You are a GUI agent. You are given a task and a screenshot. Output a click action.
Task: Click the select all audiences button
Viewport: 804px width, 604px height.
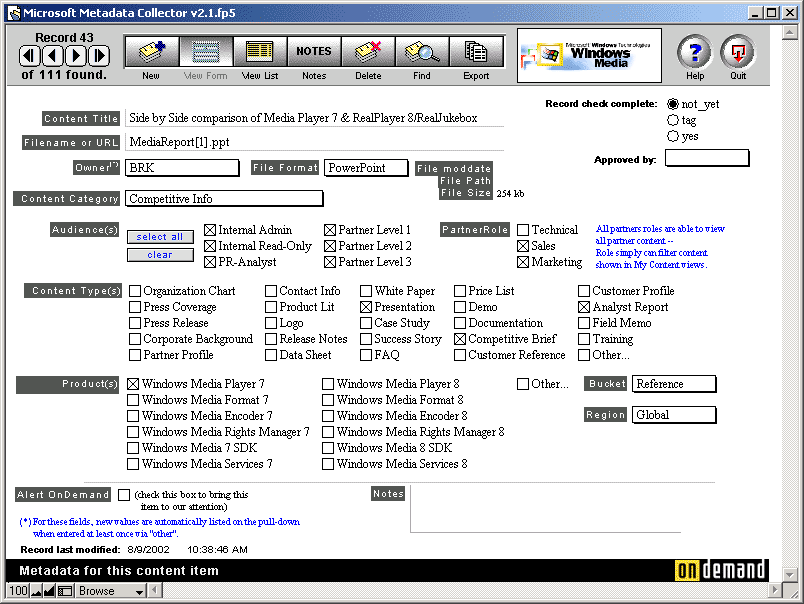[160, 237]
